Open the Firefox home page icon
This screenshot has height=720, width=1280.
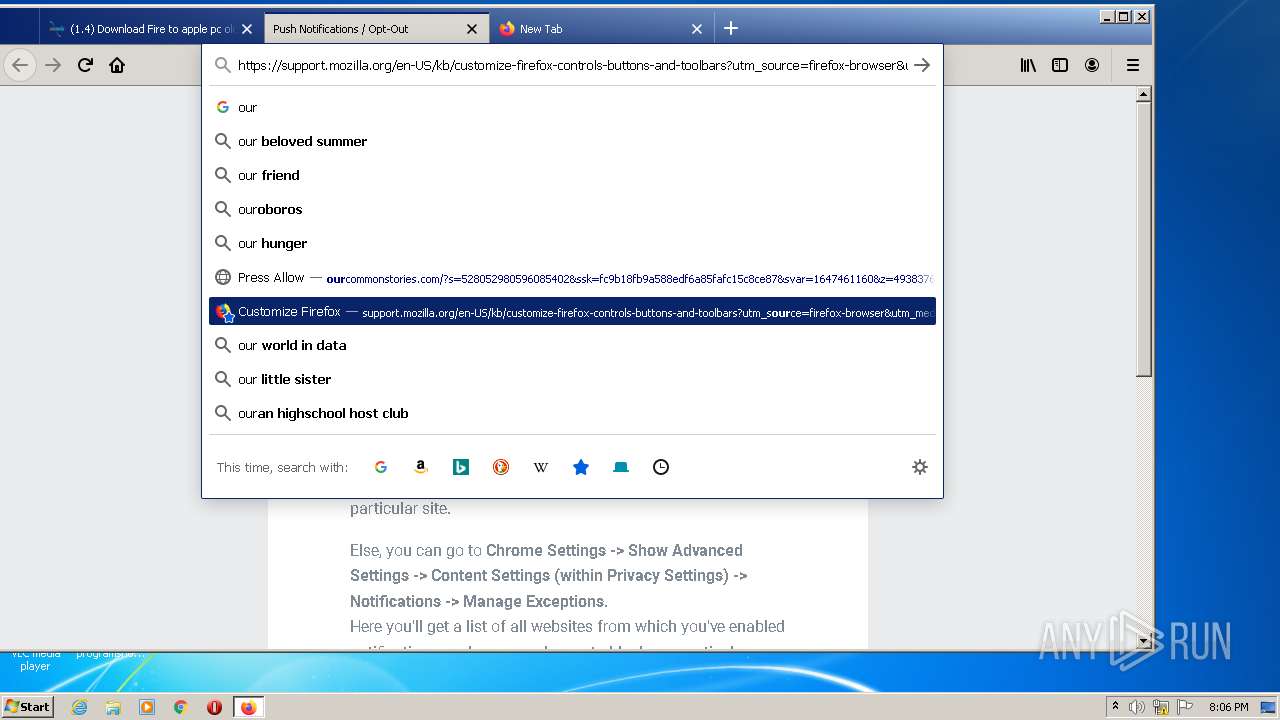click(117, 65)
